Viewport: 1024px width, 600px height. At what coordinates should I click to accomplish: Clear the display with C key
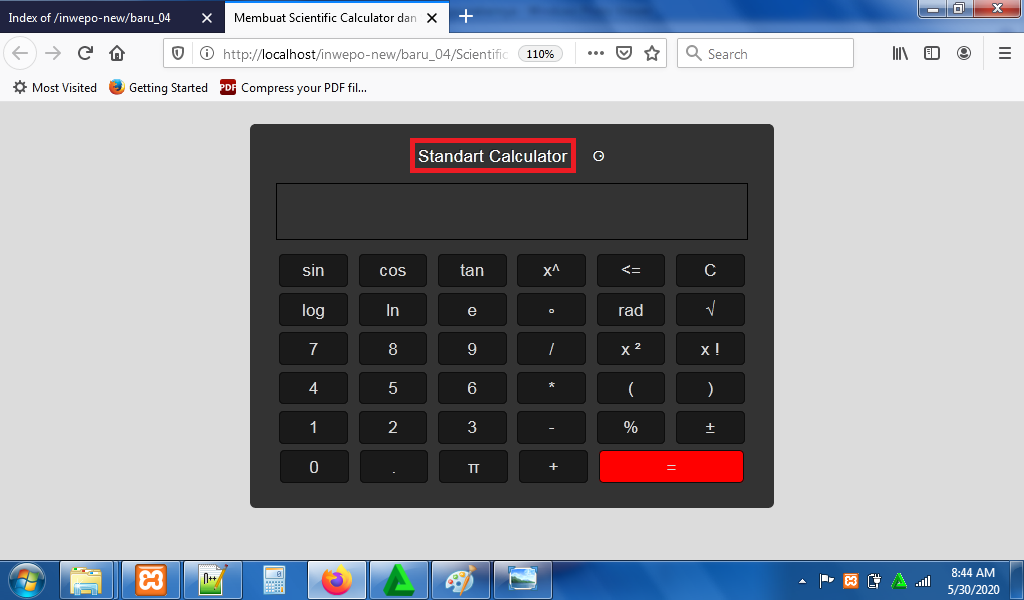711,270
